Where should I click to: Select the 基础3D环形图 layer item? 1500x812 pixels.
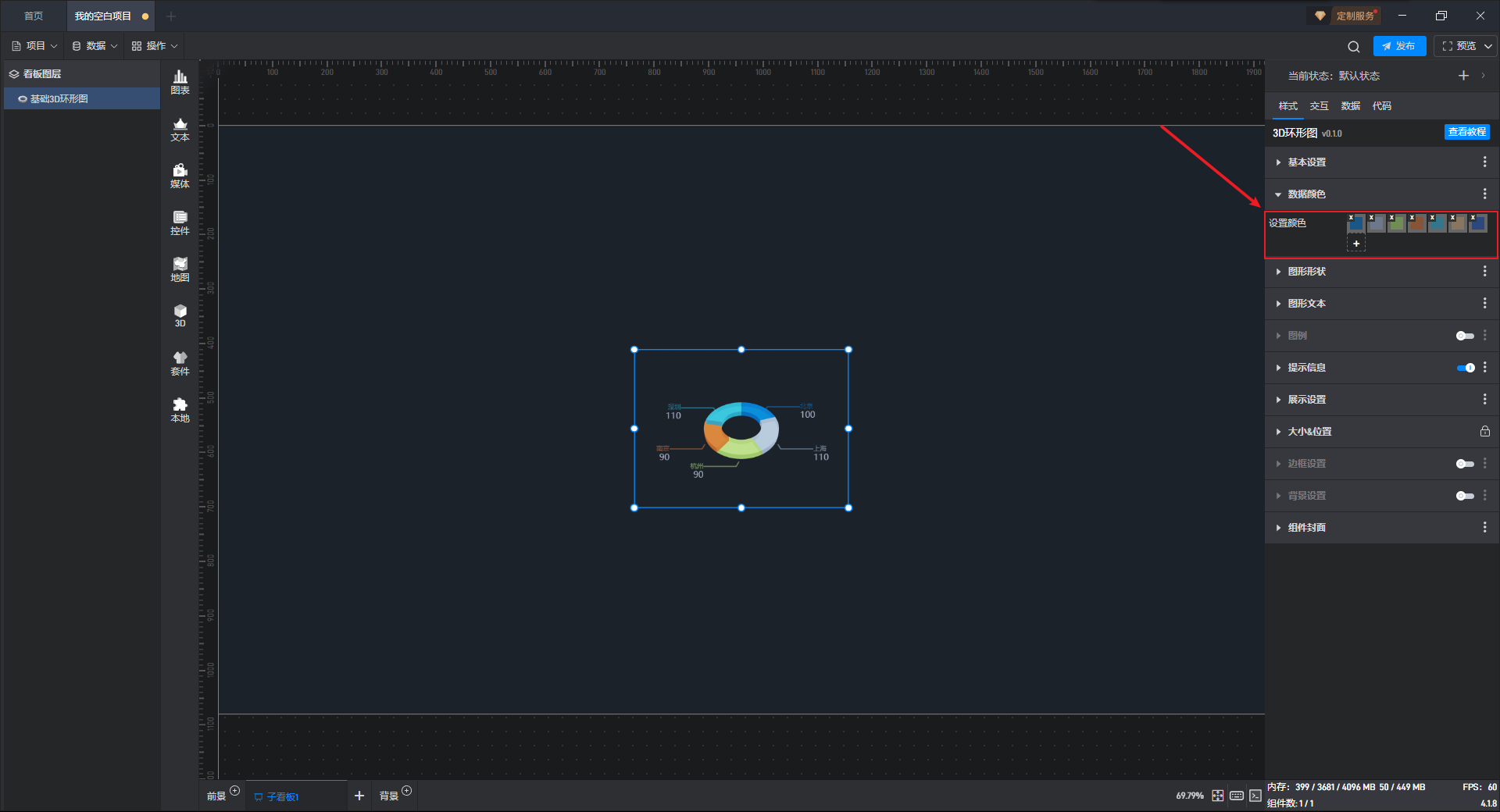pos(59,99)
